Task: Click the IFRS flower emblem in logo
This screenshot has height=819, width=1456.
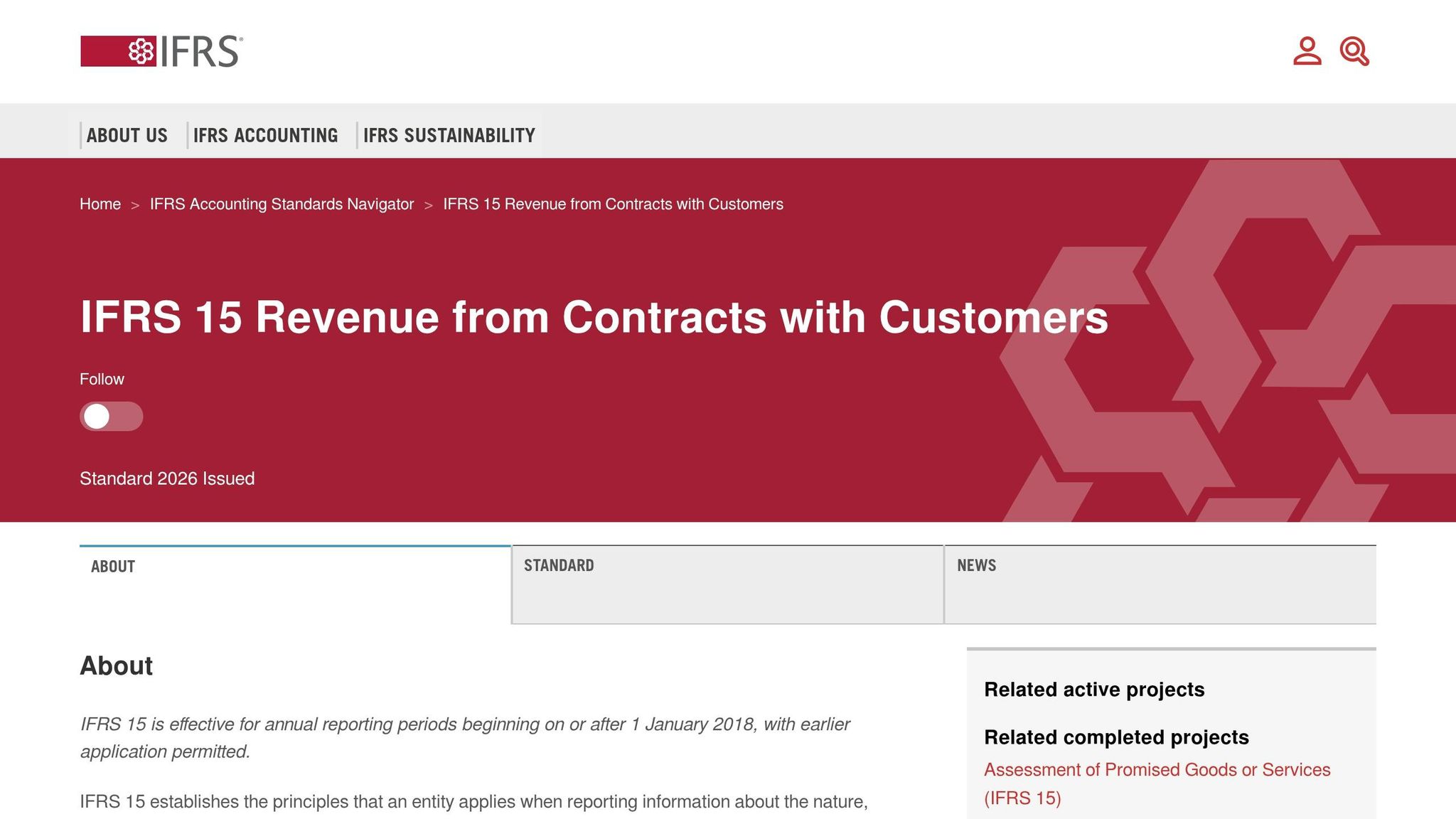Action: [141, 50]
